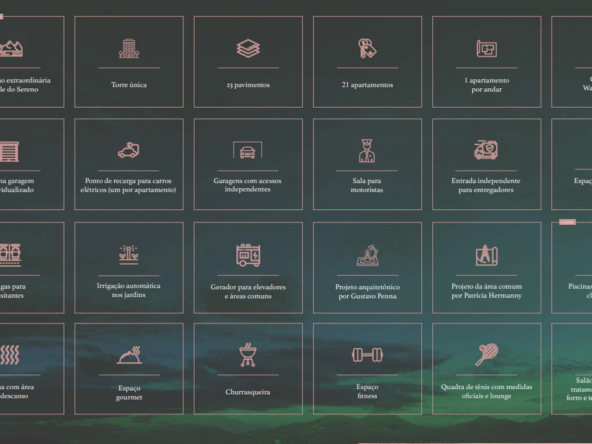This screenshot has width=592, height=444.
Task: Select 'Irrigação automática nos jardins' text
Action: click(x=128, y=290)
